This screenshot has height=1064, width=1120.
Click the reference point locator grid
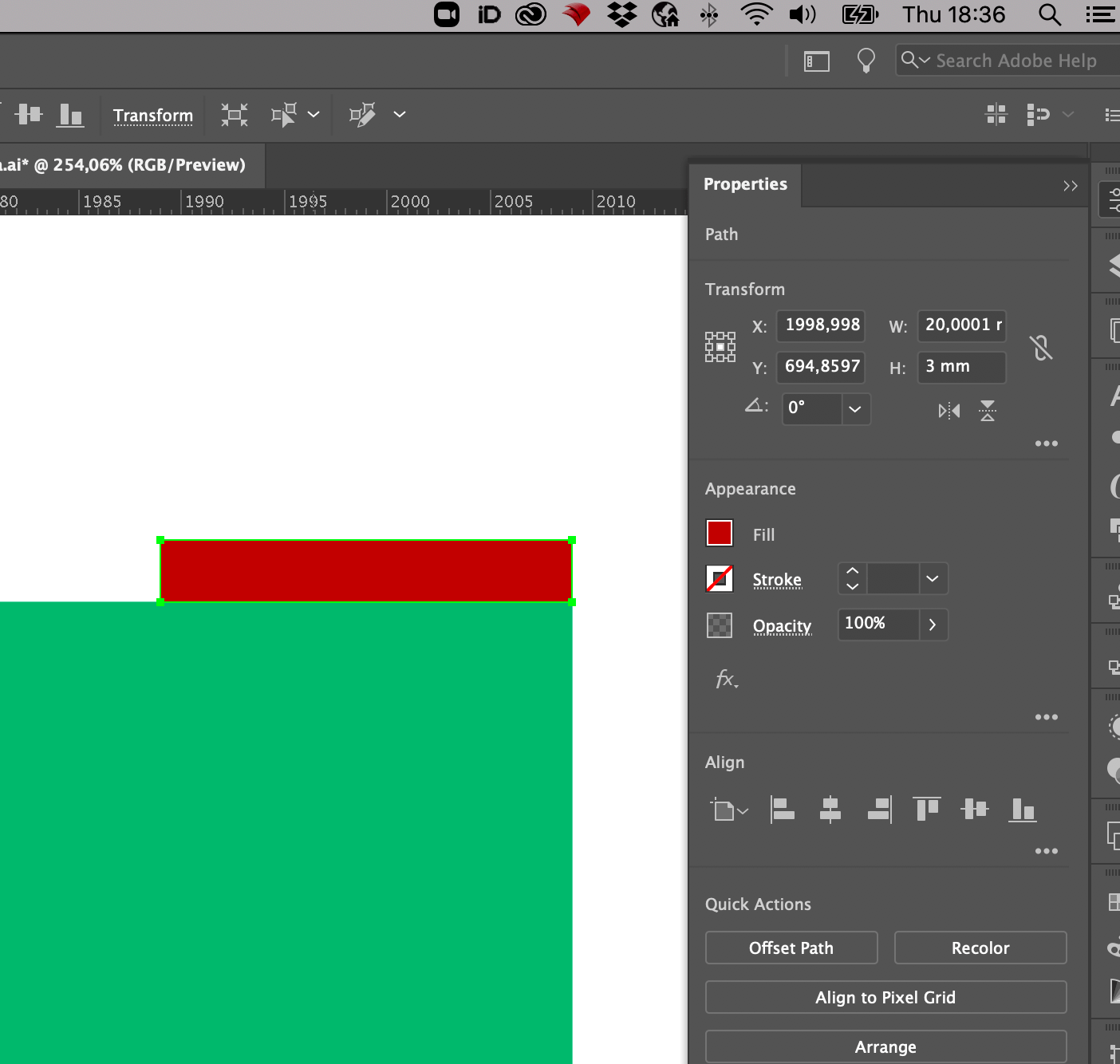pyautogui.click(x=720, y=345)
